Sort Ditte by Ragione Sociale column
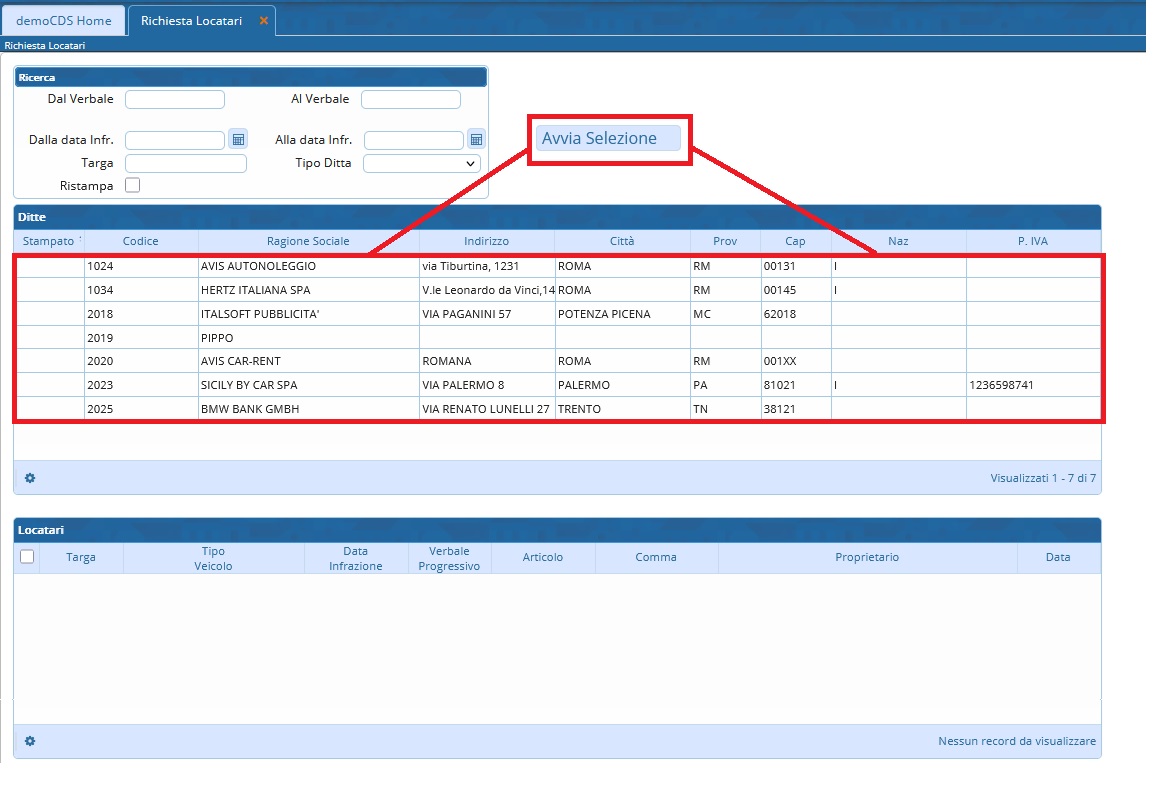The width and height of the screenshot is (1174, 789). [308, 241]
